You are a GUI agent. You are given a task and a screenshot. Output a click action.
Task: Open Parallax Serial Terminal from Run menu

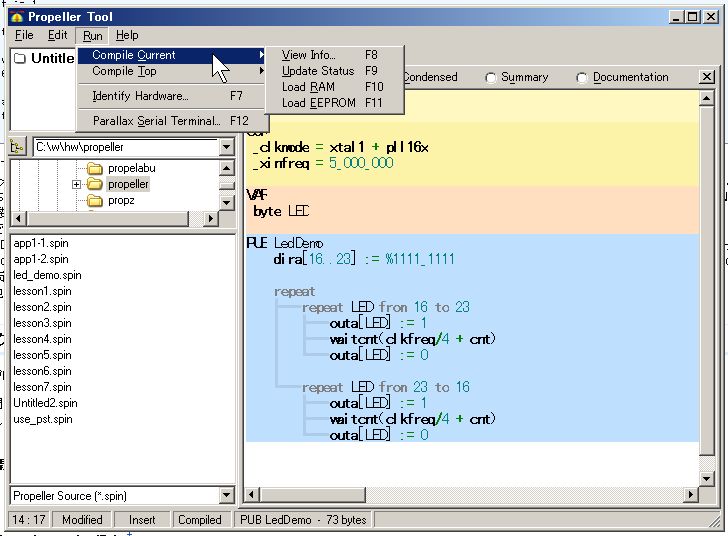pos(155,120)
